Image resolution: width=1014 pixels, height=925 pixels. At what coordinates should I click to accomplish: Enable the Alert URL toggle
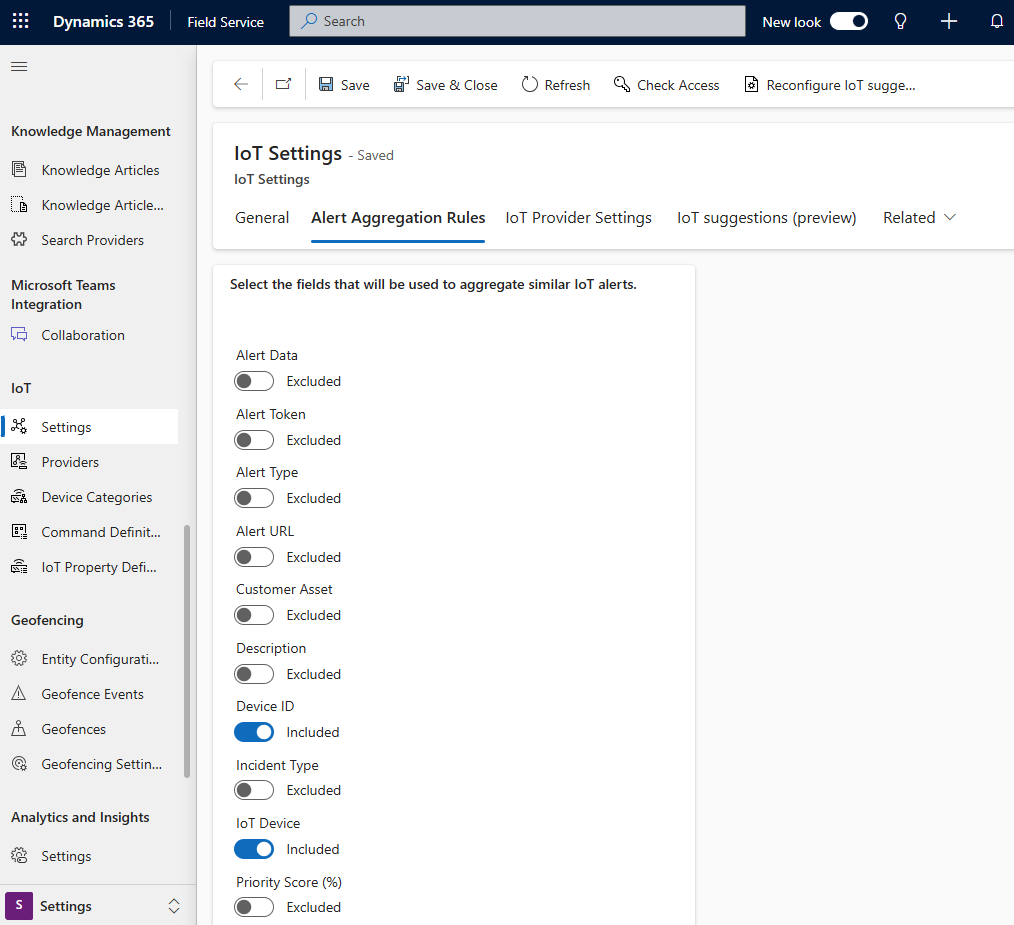(x=254, y=557)
